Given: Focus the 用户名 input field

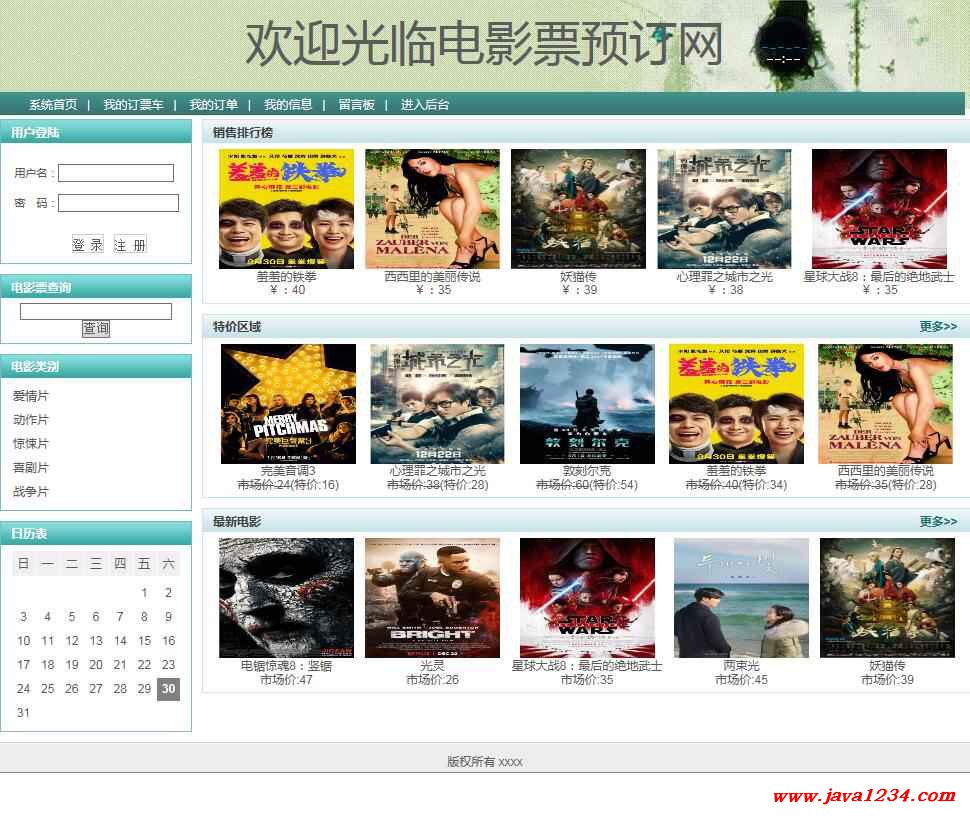Looking at the screenshot, I should point(116,173).
